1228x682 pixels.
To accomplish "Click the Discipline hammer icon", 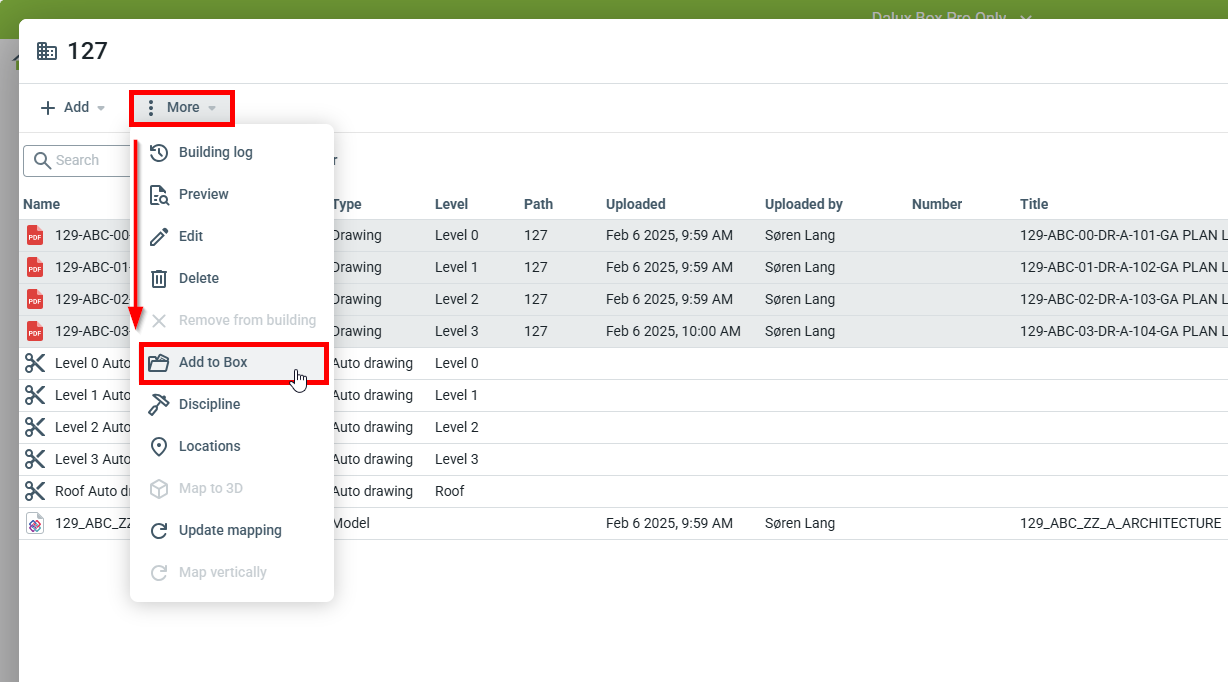I will pyautogui.click(x=158, y=405).
